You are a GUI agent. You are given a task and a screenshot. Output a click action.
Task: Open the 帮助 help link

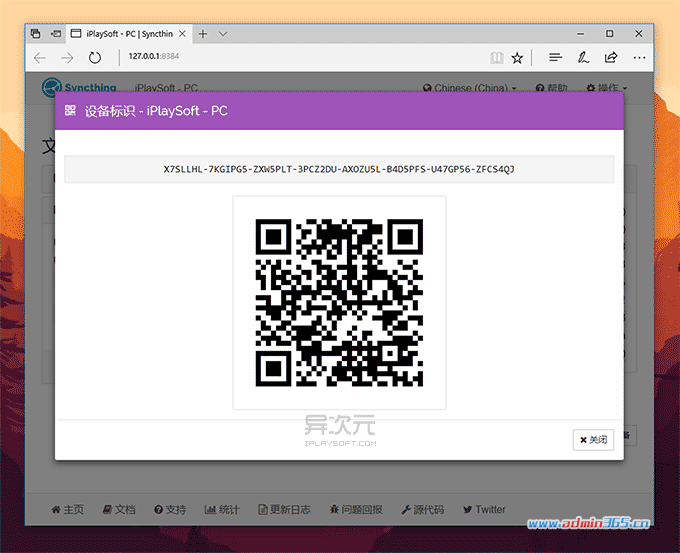[x=551, y=88]
